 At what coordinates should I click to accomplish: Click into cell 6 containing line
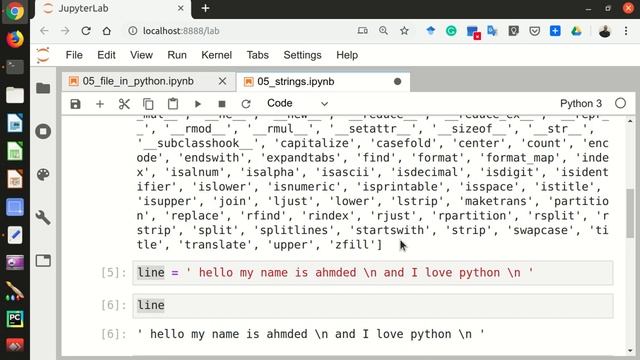pyautogui.click(x=373, y=305)
